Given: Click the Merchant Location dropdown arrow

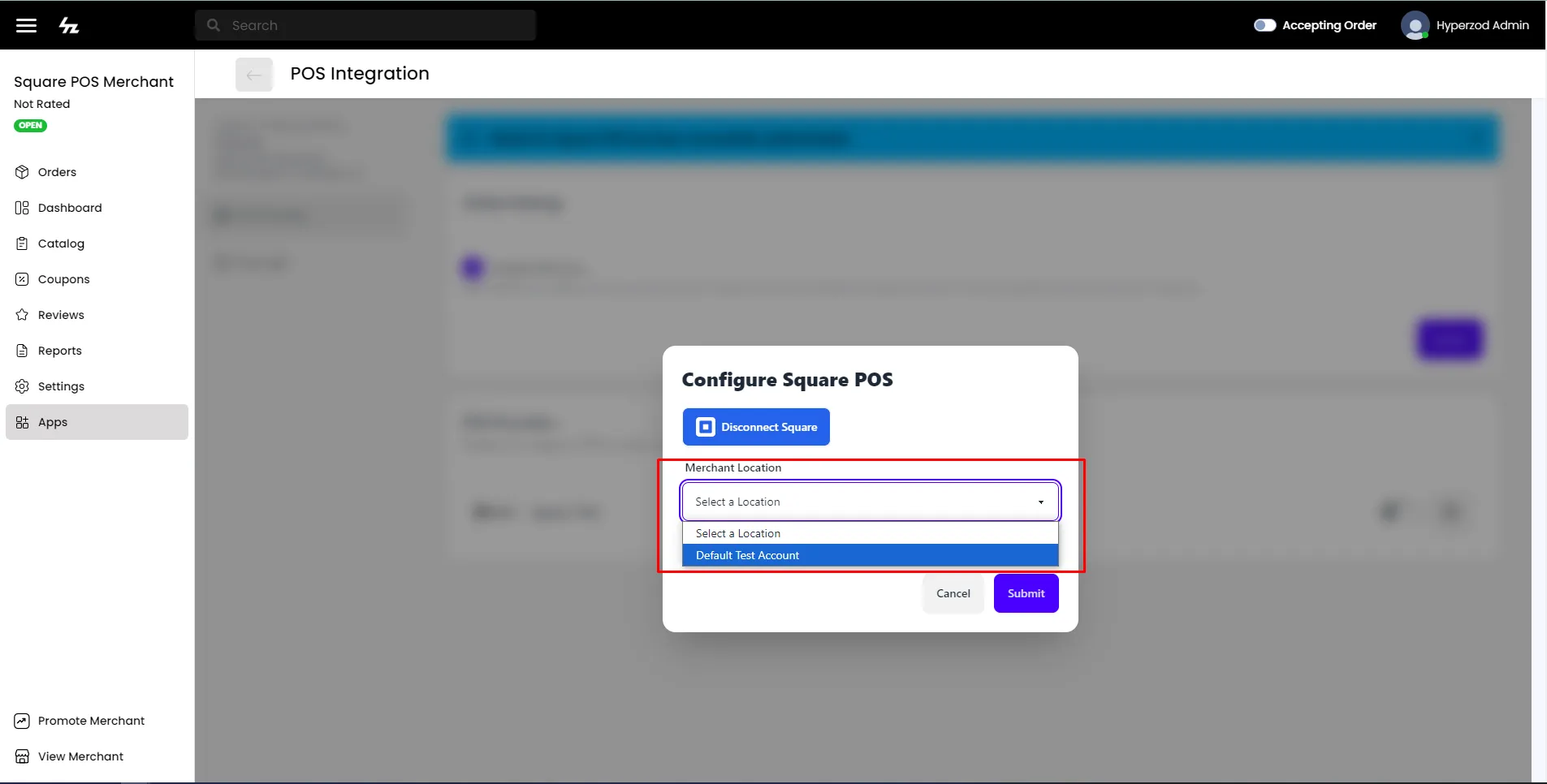Looking at the screenshot, I should 1041,502.
